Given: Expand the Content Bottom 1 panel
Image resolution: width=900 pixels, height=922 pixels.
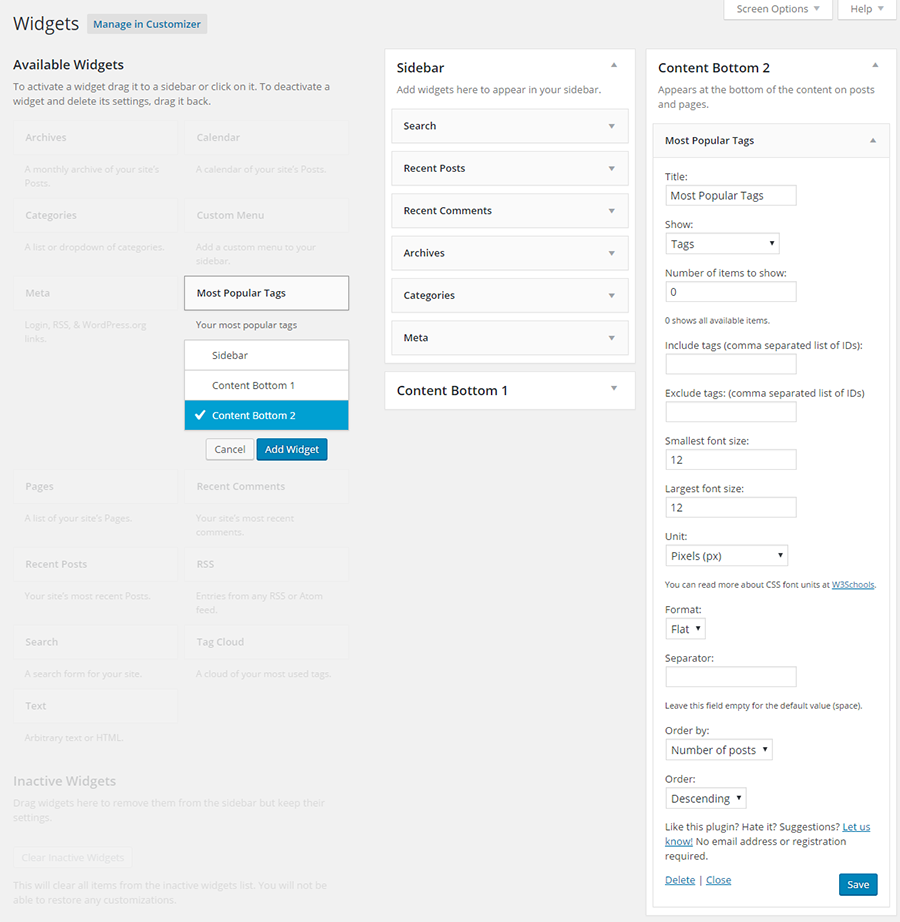Looking at the screenshot, I should 613,389.
